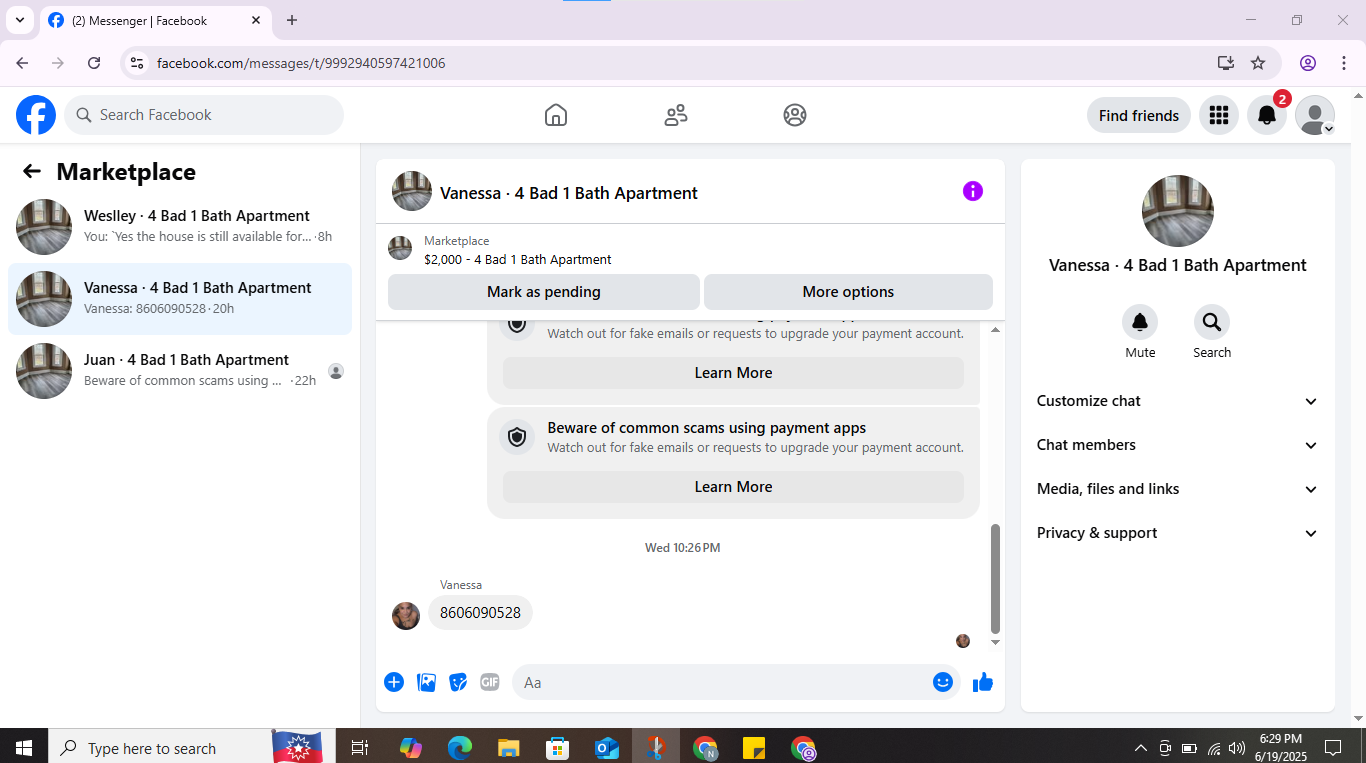Click the Mark as pending button
Screen dimensions: 1366x763
pyautogui.click(x=544, y=292)
